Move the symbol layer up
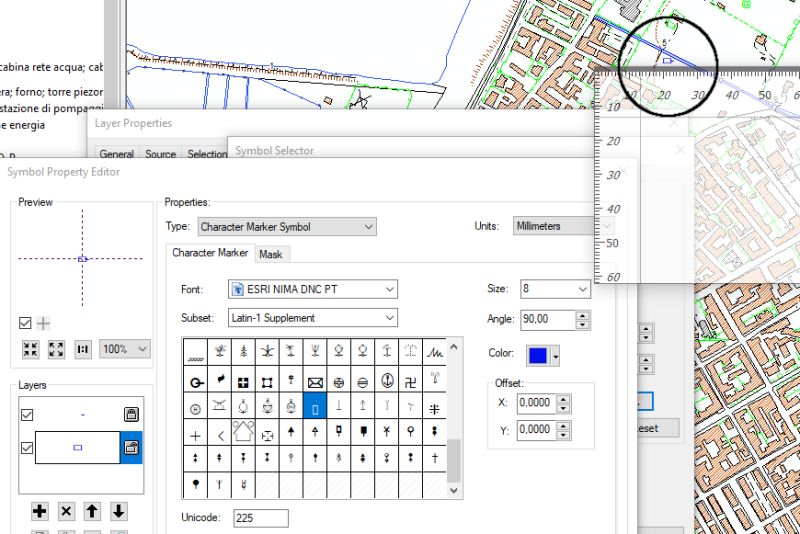This screenshot has height=534, width=800. click(92, 511)
